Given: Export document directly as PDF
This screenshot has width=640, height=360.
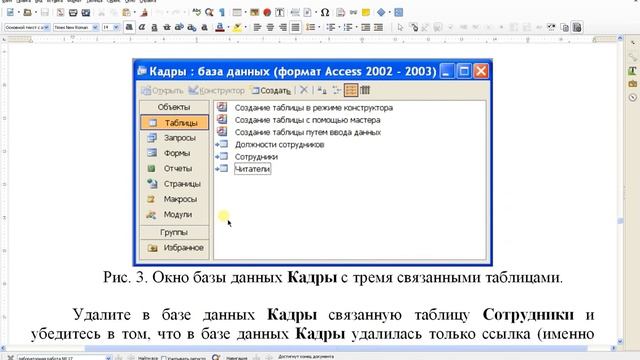Looking at the screenshot, I should coord(60,13).
